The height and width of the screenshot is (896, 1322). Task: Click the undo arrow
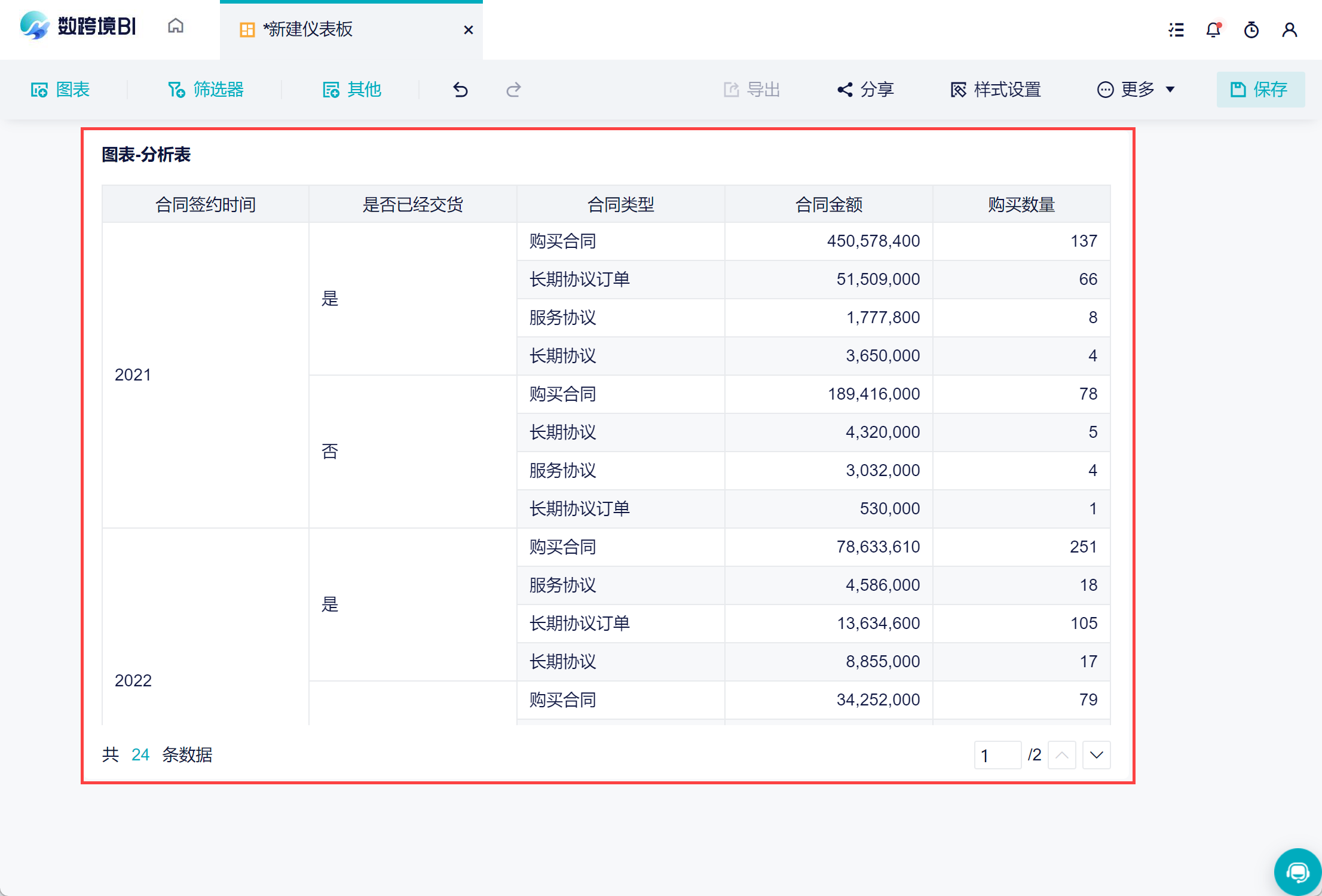tap(460, 90)
